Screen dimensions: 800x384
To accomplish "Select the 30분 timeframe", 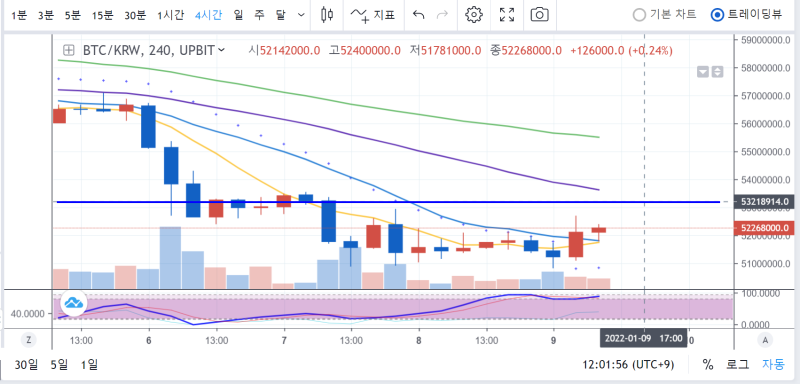I will 135,15.
